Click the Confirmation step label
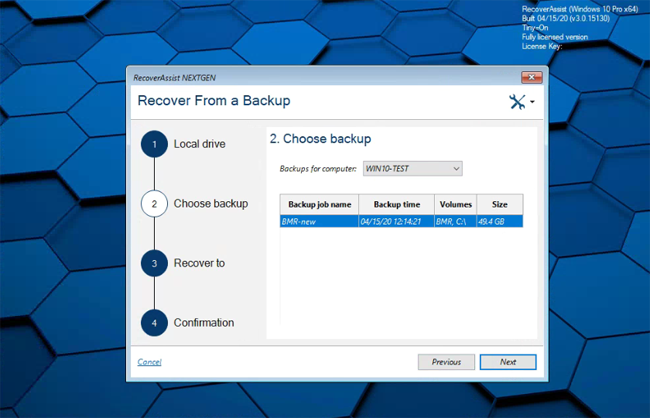This screenshot has height=418, width=650. (204, 323)
